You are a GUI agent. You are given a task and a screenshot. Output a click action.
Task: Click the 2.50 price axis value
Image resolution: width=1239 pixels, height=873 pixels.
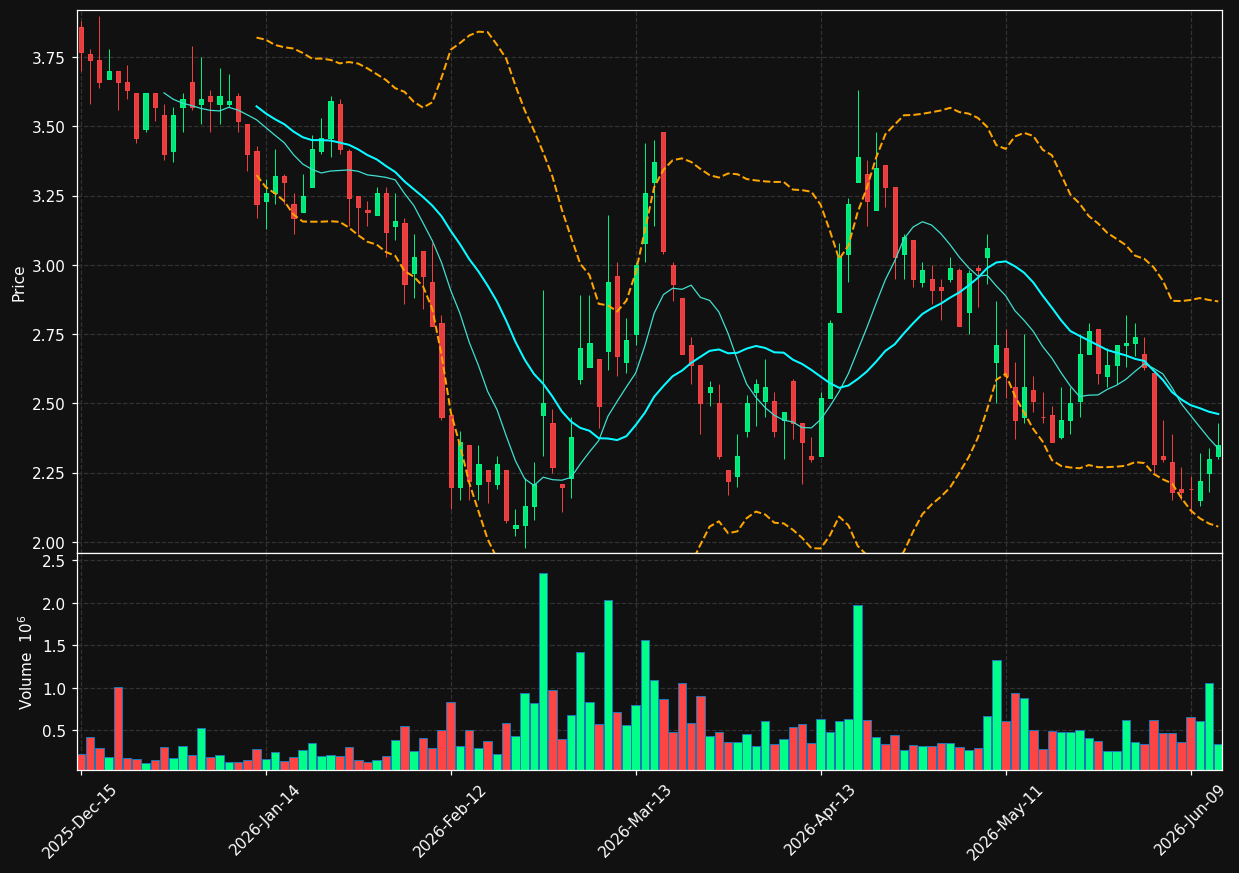[x=50, y=404]
